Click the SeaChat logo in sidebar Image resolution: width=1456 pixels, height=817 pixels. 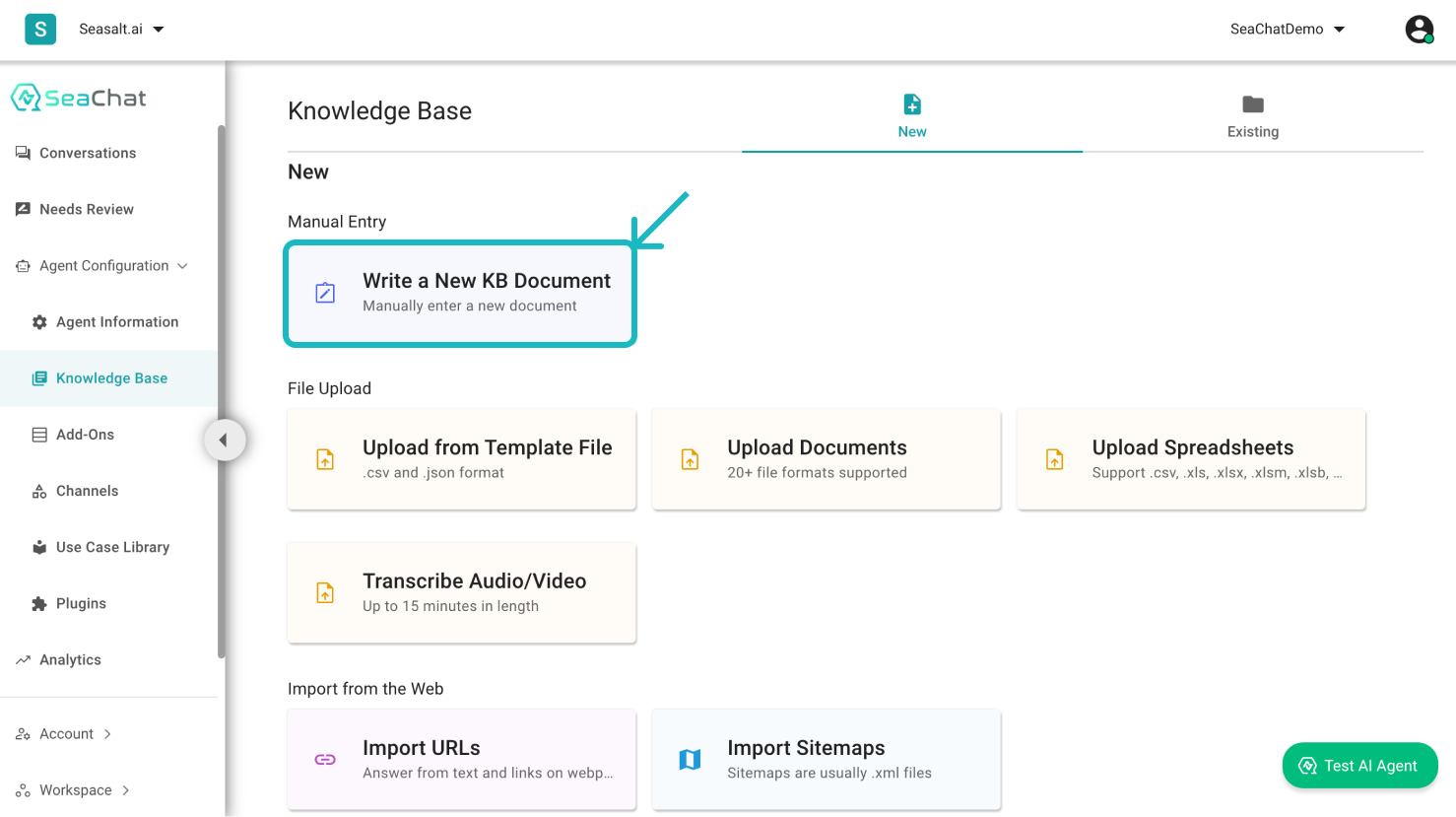(79, 98)
